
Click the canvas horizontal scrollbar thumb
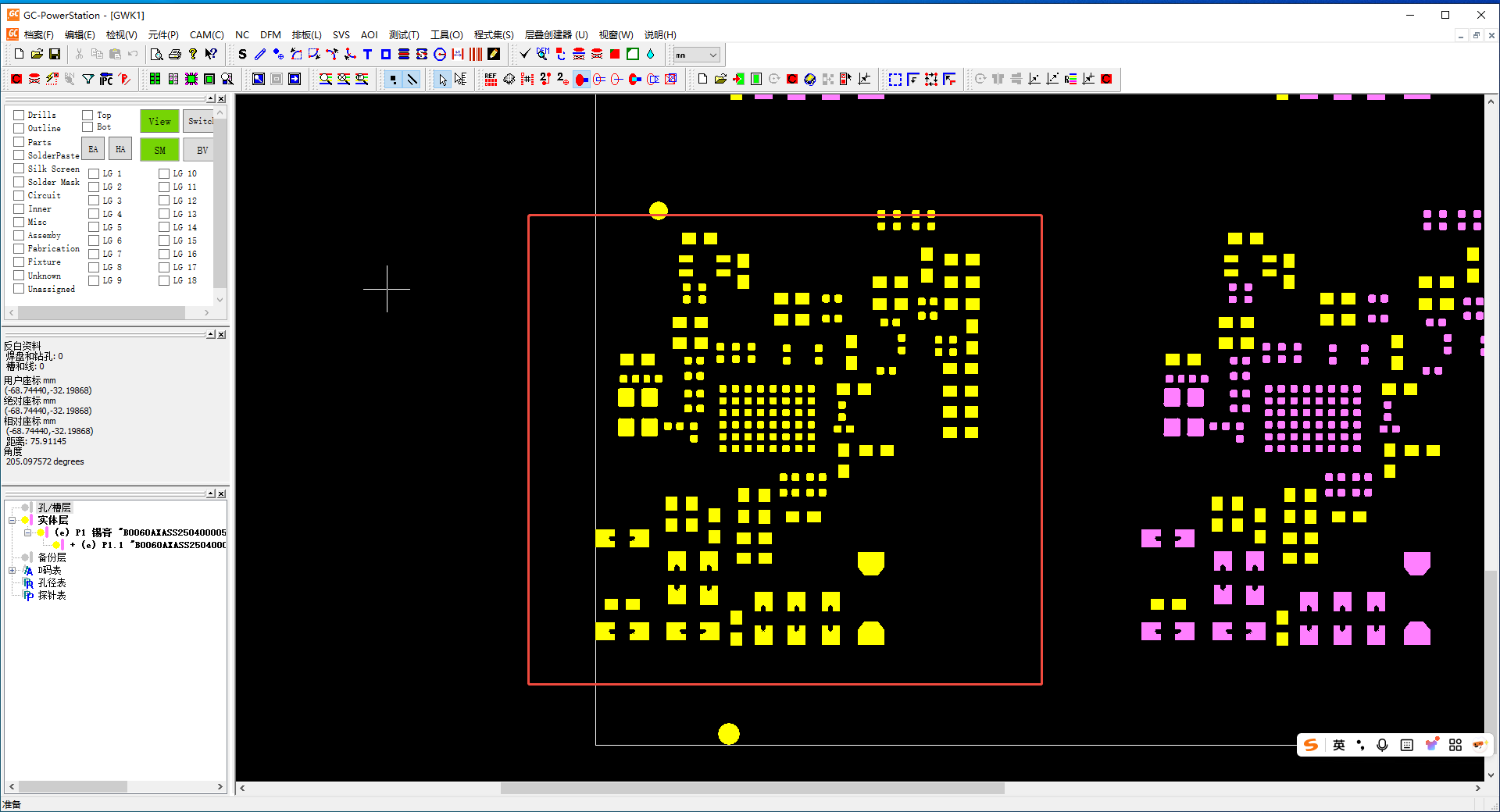752,789
